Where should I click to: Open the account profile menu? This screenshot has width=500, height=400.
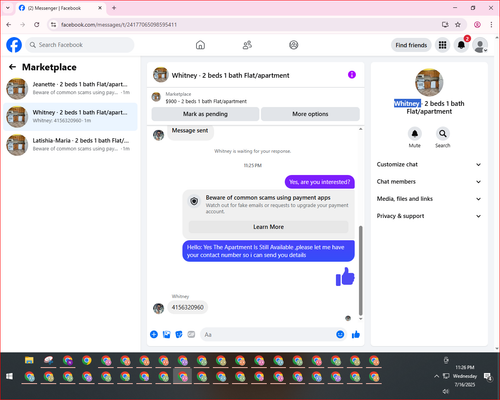click(480, 45)
